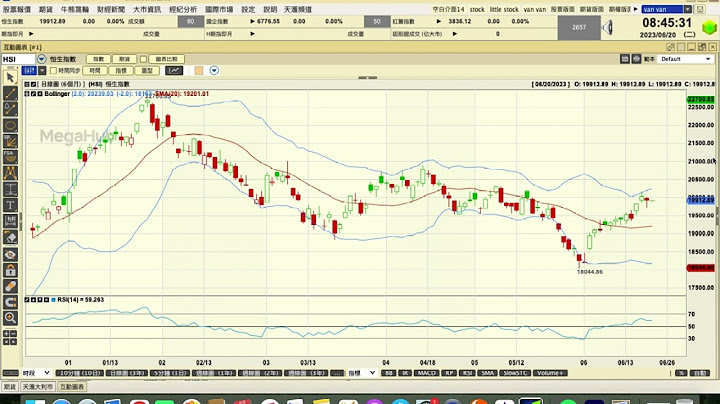
Task: Select the trend line drawing tool
Action: click(x=10, y=94)
